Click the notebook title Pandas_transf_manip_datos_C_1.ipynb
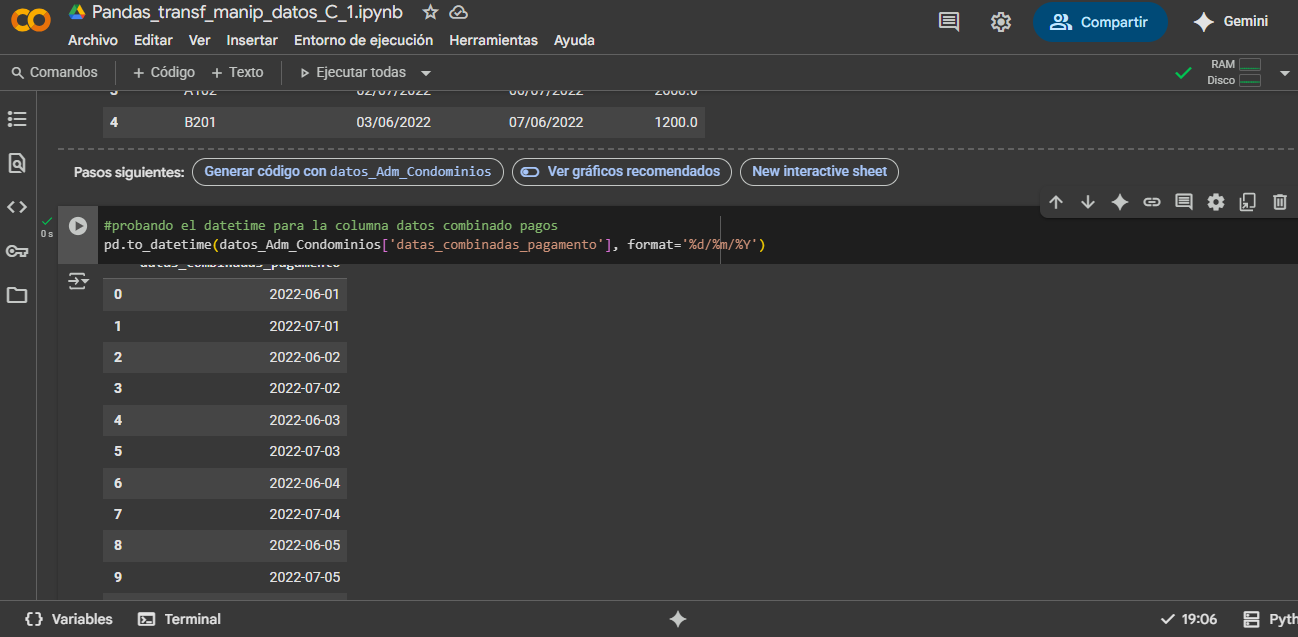Image resolution: width=1298 pixels, height=637 pixels. click(248, 12)
